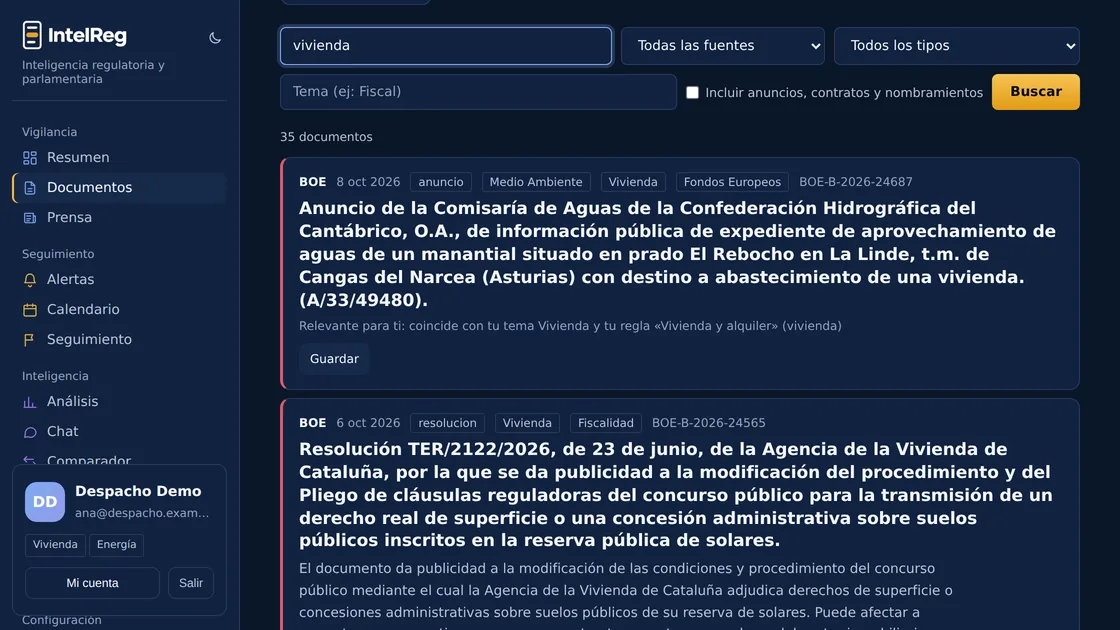Click the DD account avatar
Screen dimensions: 1120x630
[45, 501]
